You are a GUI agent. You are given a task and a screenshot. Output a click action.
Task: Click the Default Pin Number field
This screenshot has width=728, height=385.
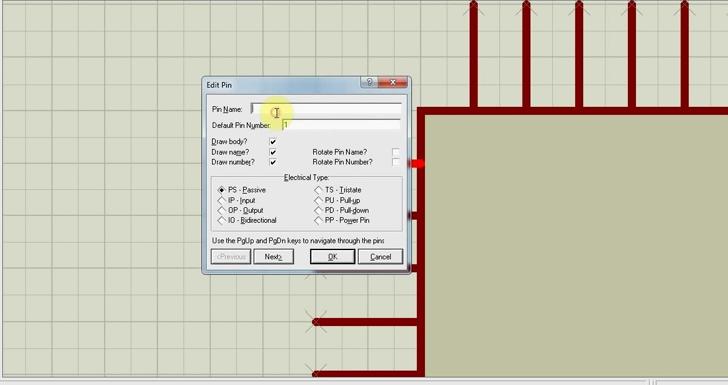[x=341, y=124]
